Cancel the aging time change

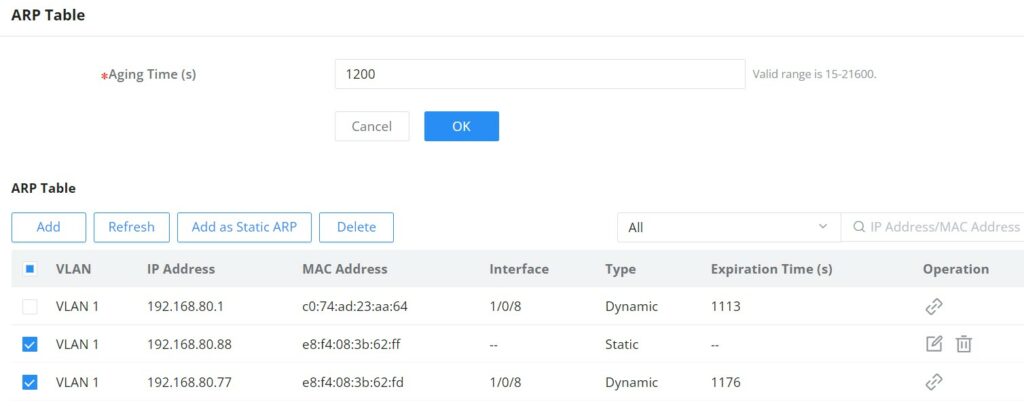(372, 126)
